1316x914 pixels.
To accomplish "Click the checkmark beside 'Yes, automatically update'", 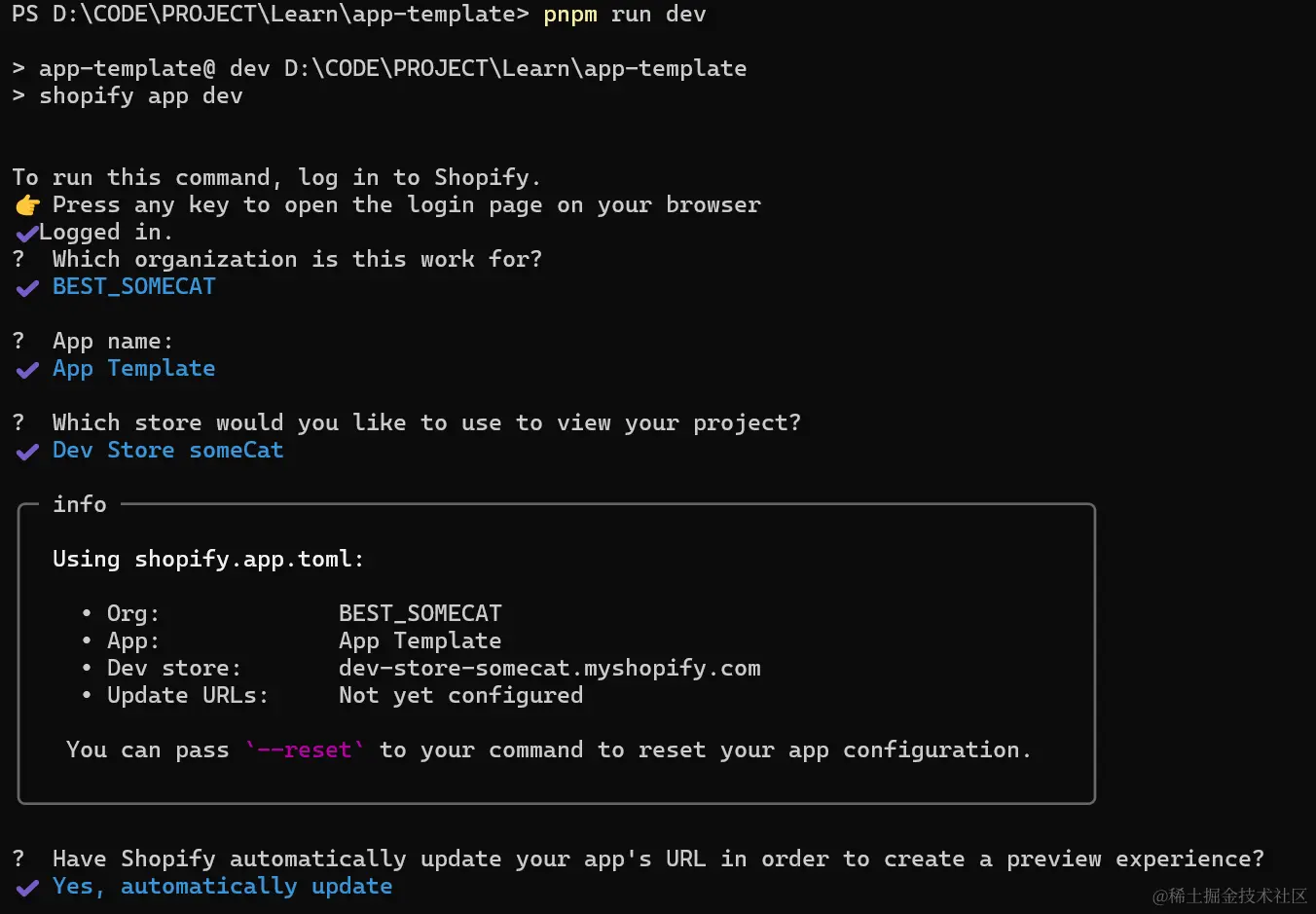I will 27,888.
